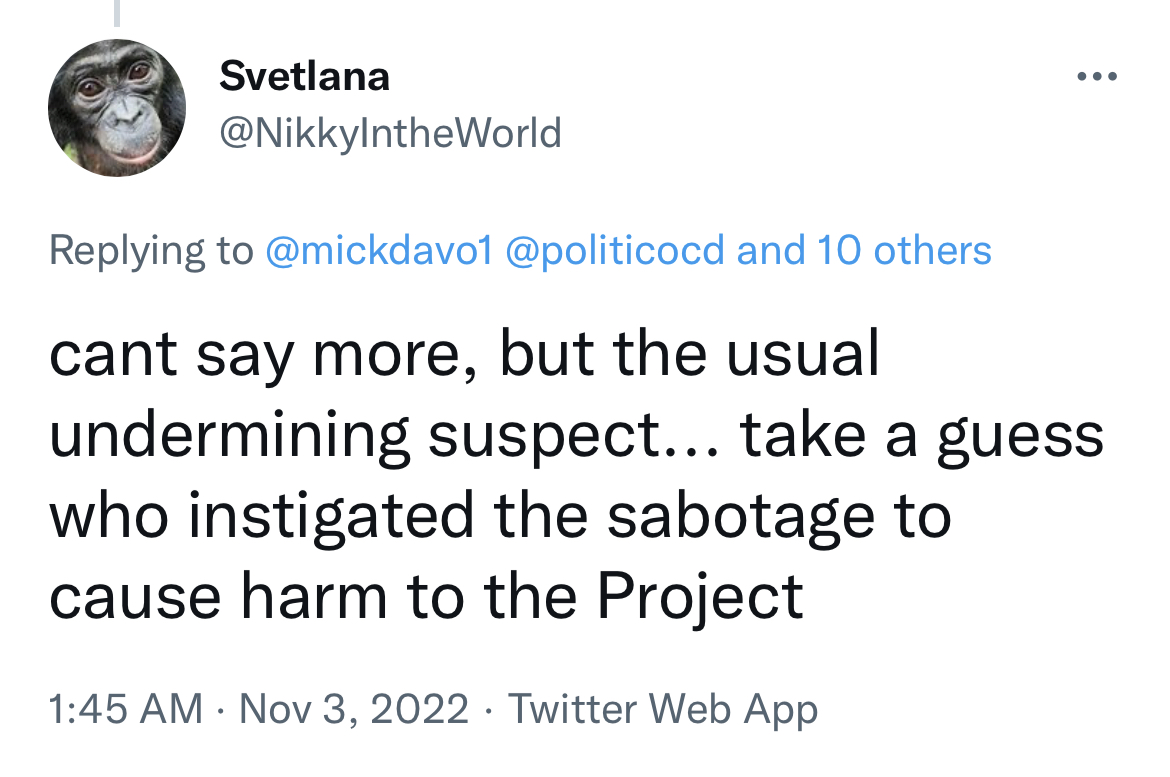Image resolution: width=1170 pixels, height=777 pixels.
Task: Visit the @NikkyIntheWorld handle
Action: [390, 134]
